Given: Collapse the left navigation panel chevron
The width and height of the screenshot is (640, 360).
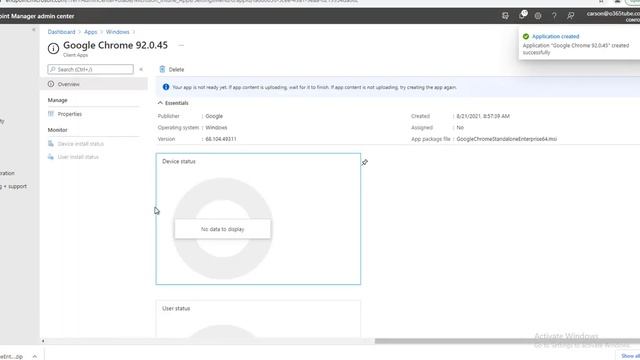Looking at the screenshot, I should pos(34,30).
